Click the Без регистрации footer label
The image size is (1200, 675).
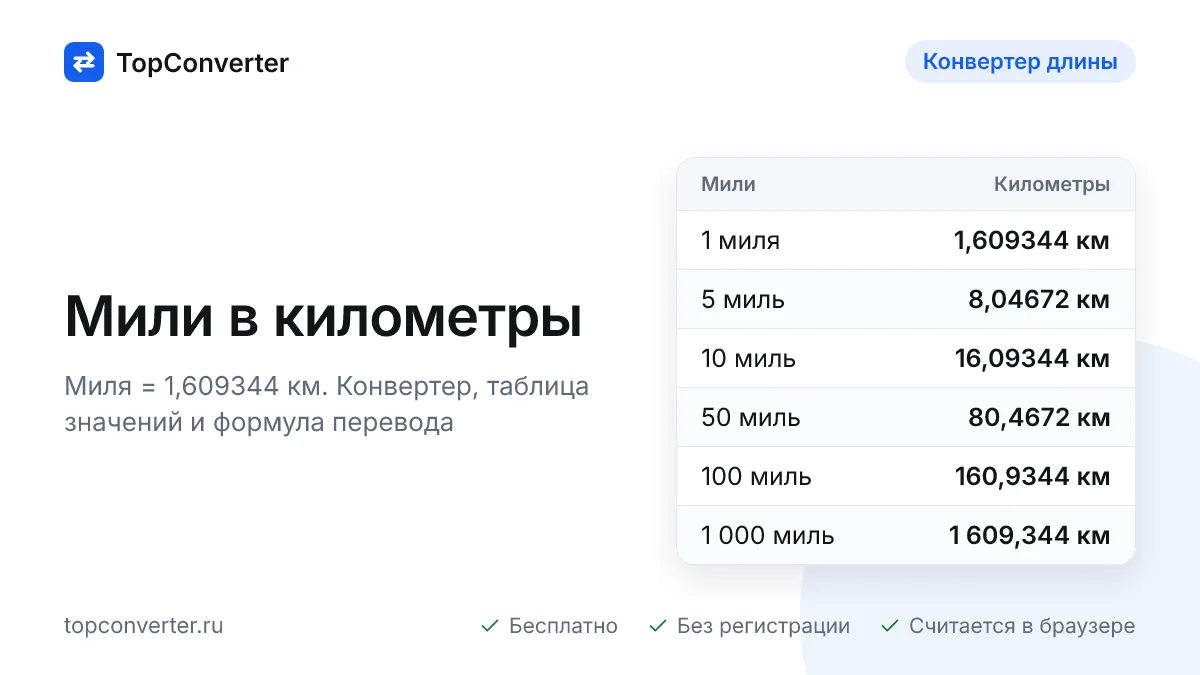[763, 626]
